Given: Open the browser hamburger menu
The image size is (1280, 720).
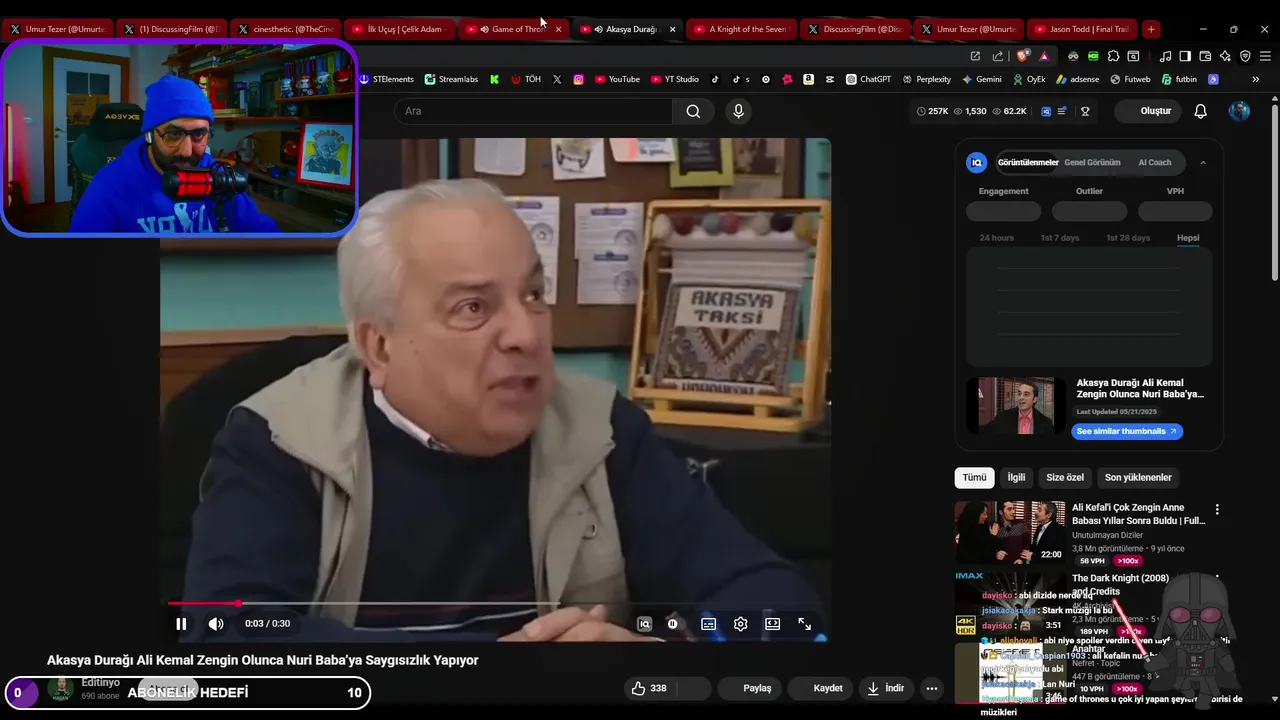Looking at the screenshot, I should point(1265,56).
